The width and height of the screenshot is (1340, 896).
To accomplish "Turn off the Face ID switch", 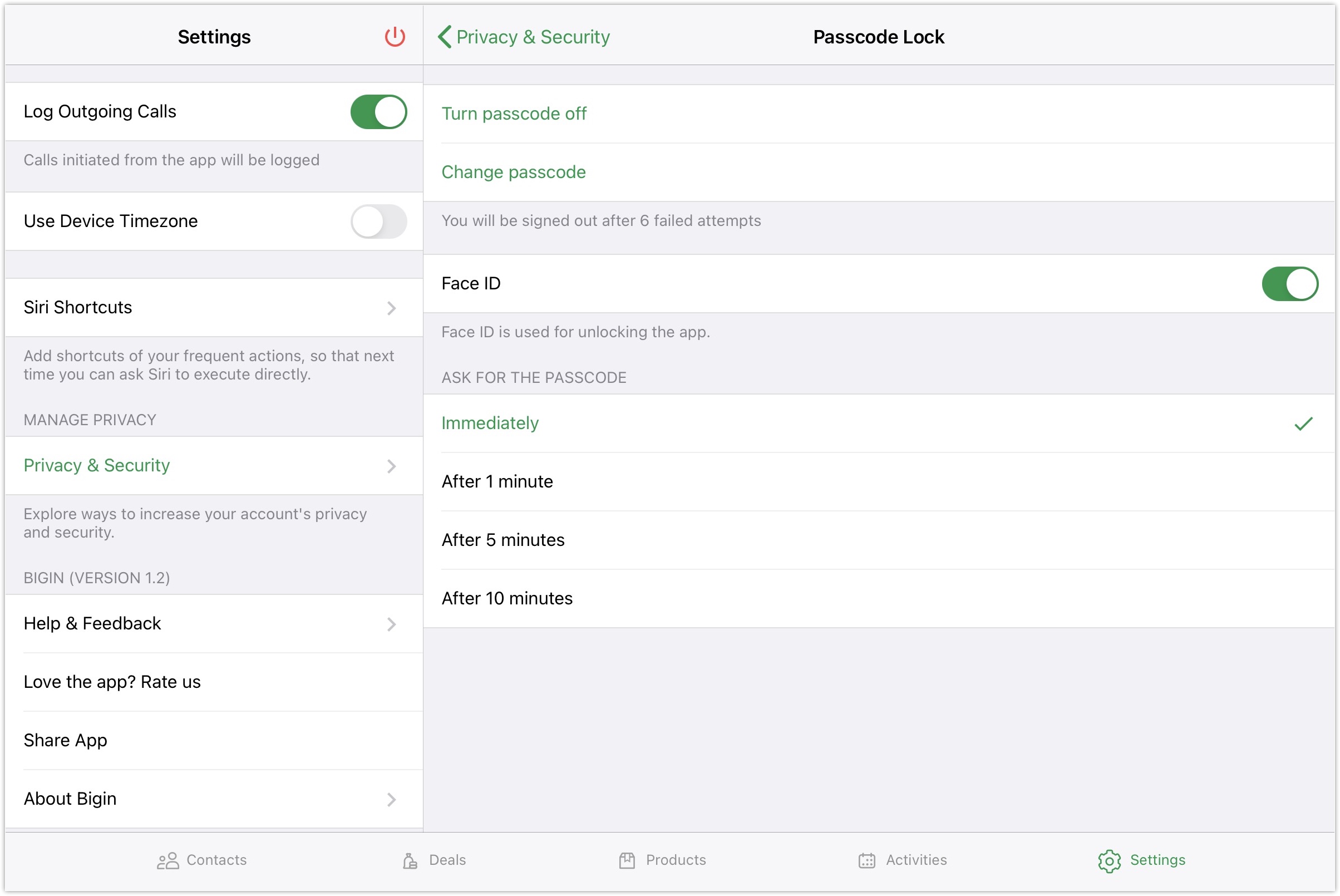I will 1290,283.
